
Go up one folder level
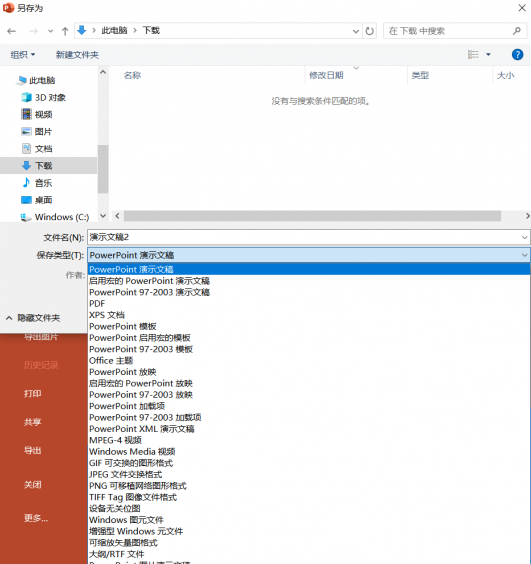65,31
